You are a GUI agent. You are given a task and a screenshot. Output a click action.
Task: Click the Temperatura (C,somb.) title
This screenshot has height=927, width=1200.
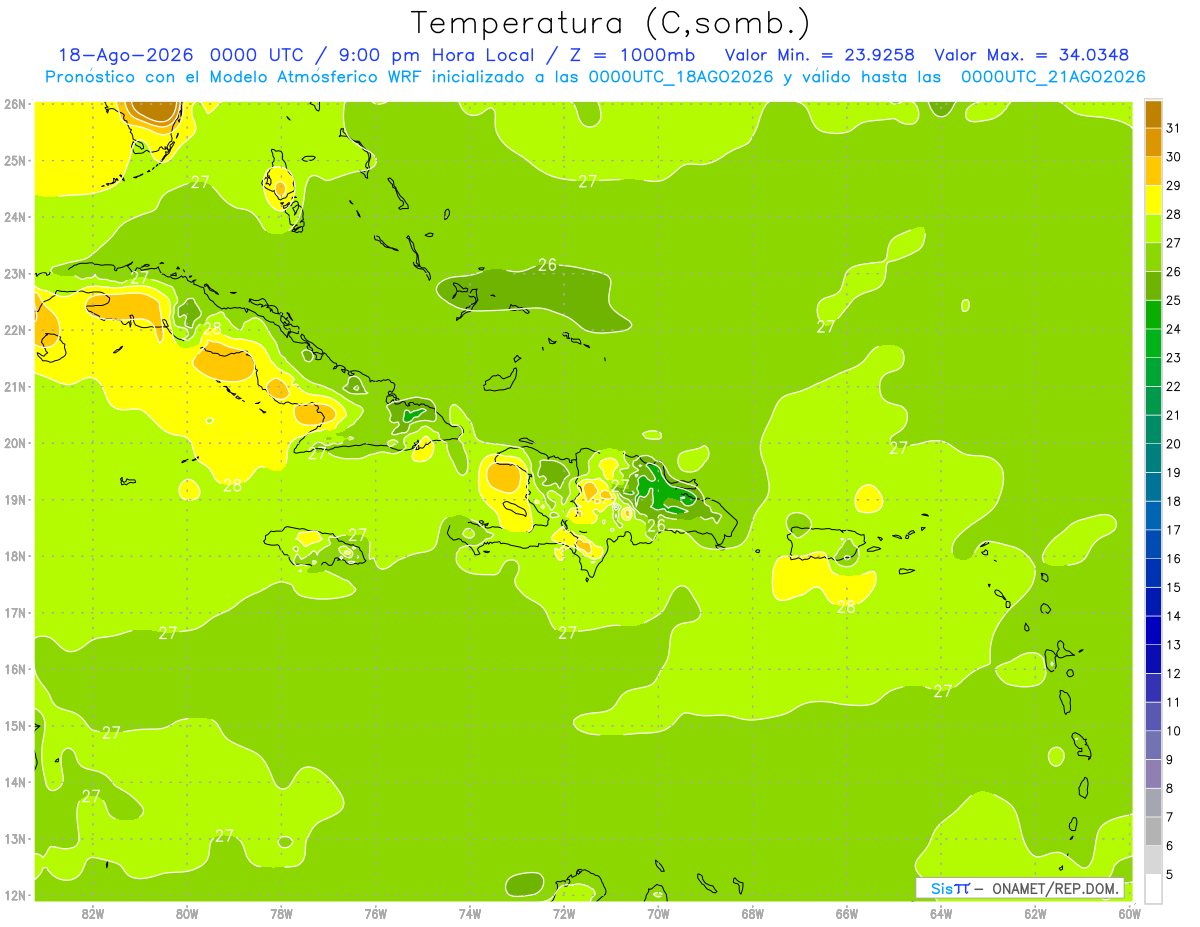pos(611,22)
